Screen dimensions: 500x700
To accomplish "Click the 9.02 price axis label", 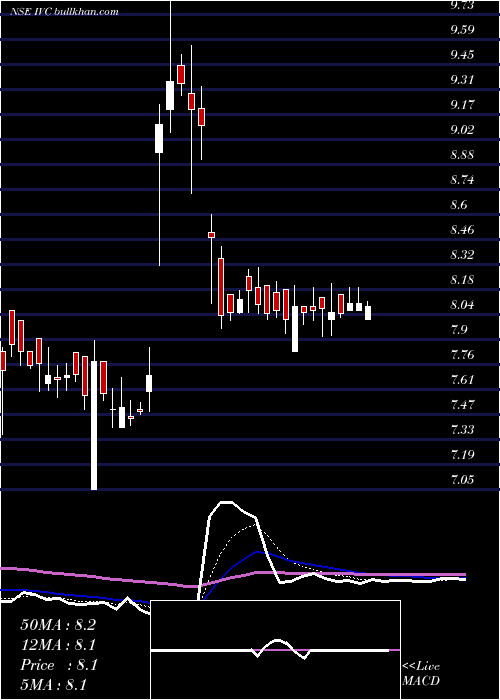I will [462, 130].
